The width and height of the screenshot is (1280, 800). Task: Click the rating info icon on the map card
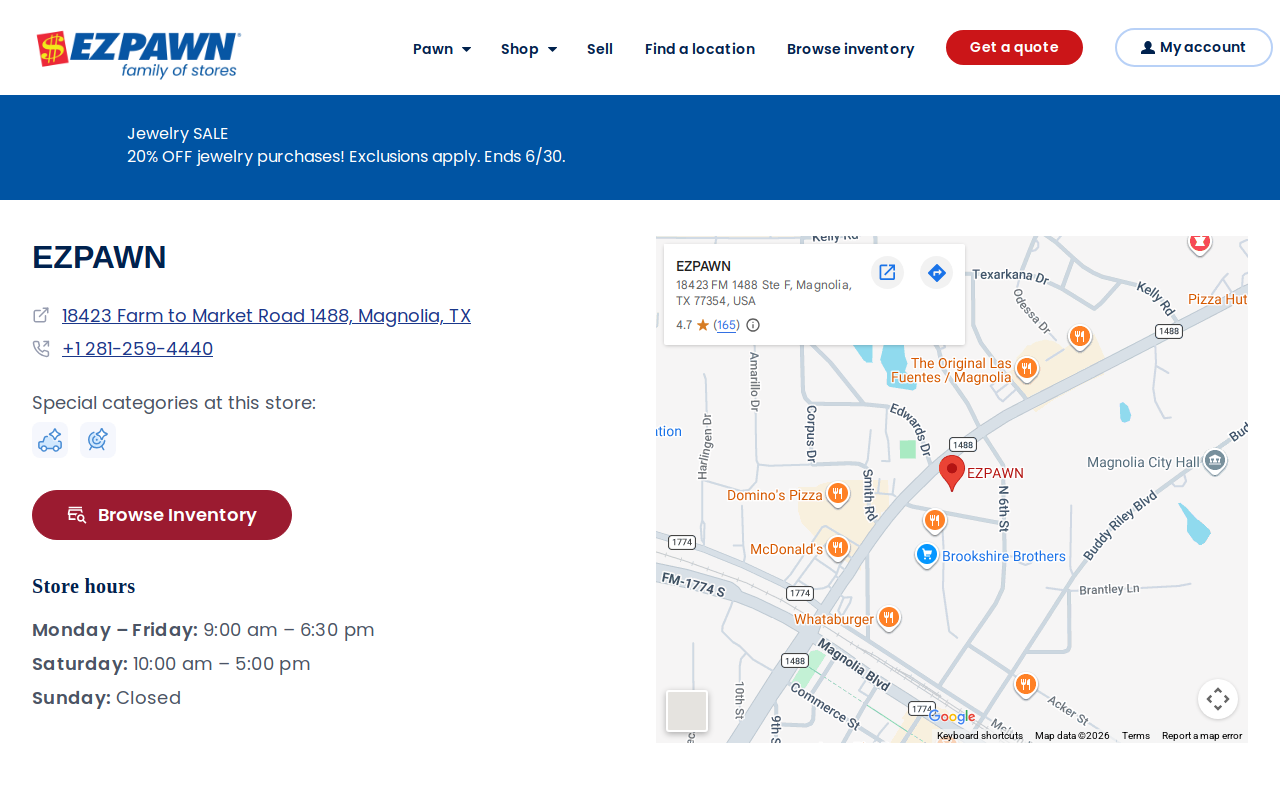(x=753, y=325)
